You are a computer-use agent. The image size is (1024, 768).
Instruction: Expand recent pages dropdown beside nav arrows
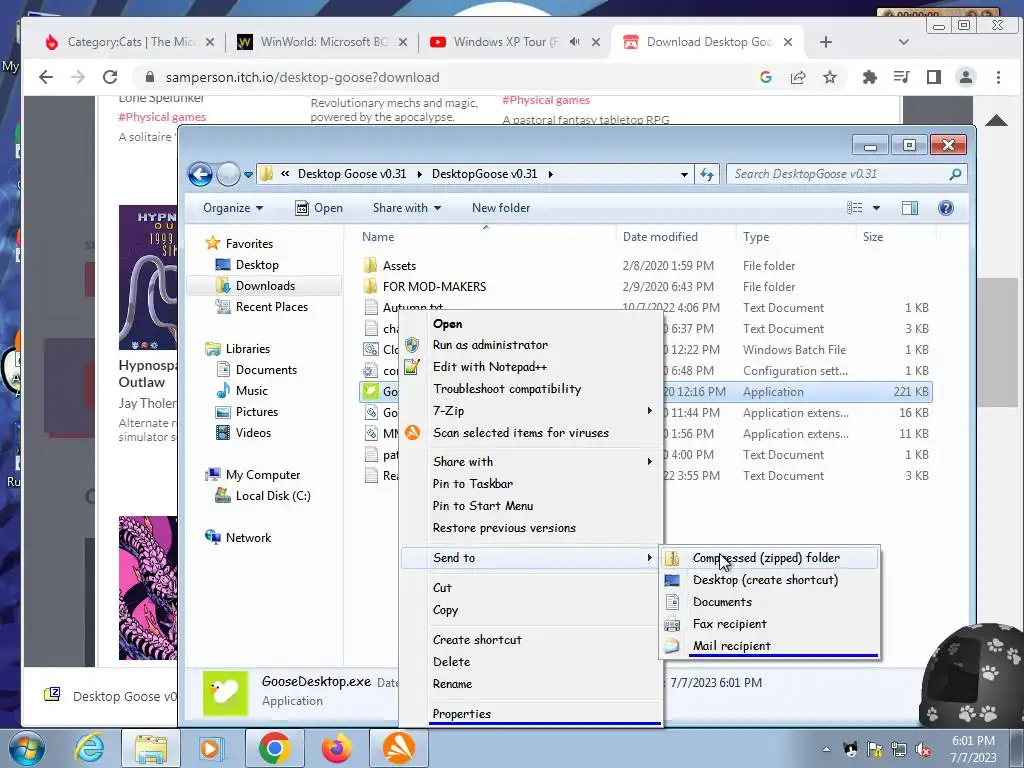point(248,174)
